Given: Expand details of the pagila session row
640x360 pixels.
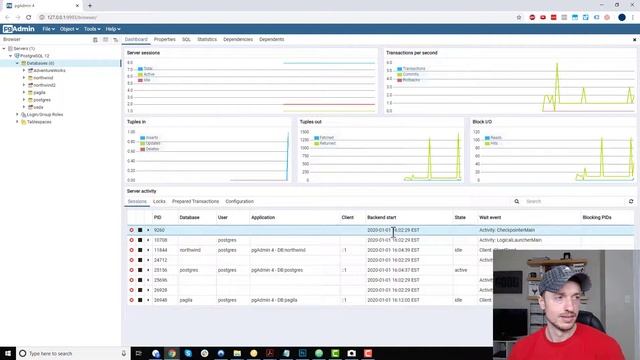Looking at the screenshot, I should click(148, 300).
